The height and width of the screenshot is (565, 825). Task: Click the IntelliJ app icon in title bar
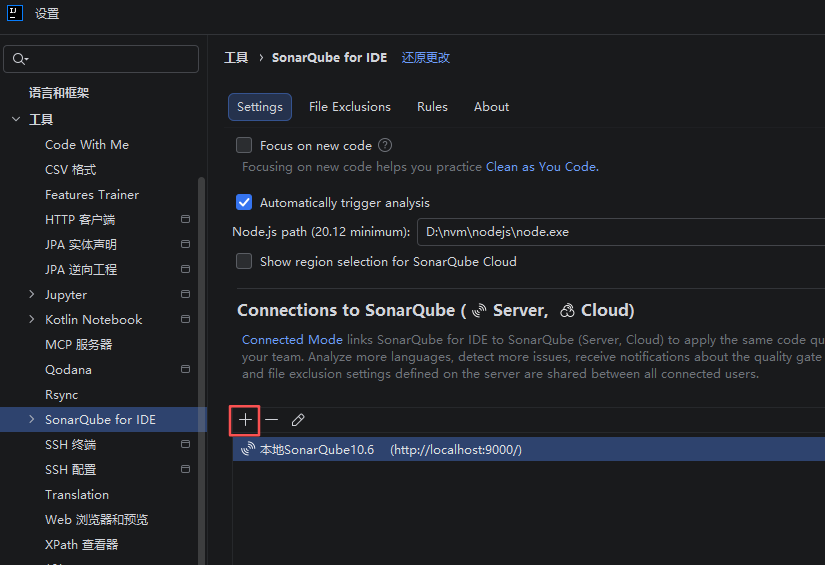15,13
